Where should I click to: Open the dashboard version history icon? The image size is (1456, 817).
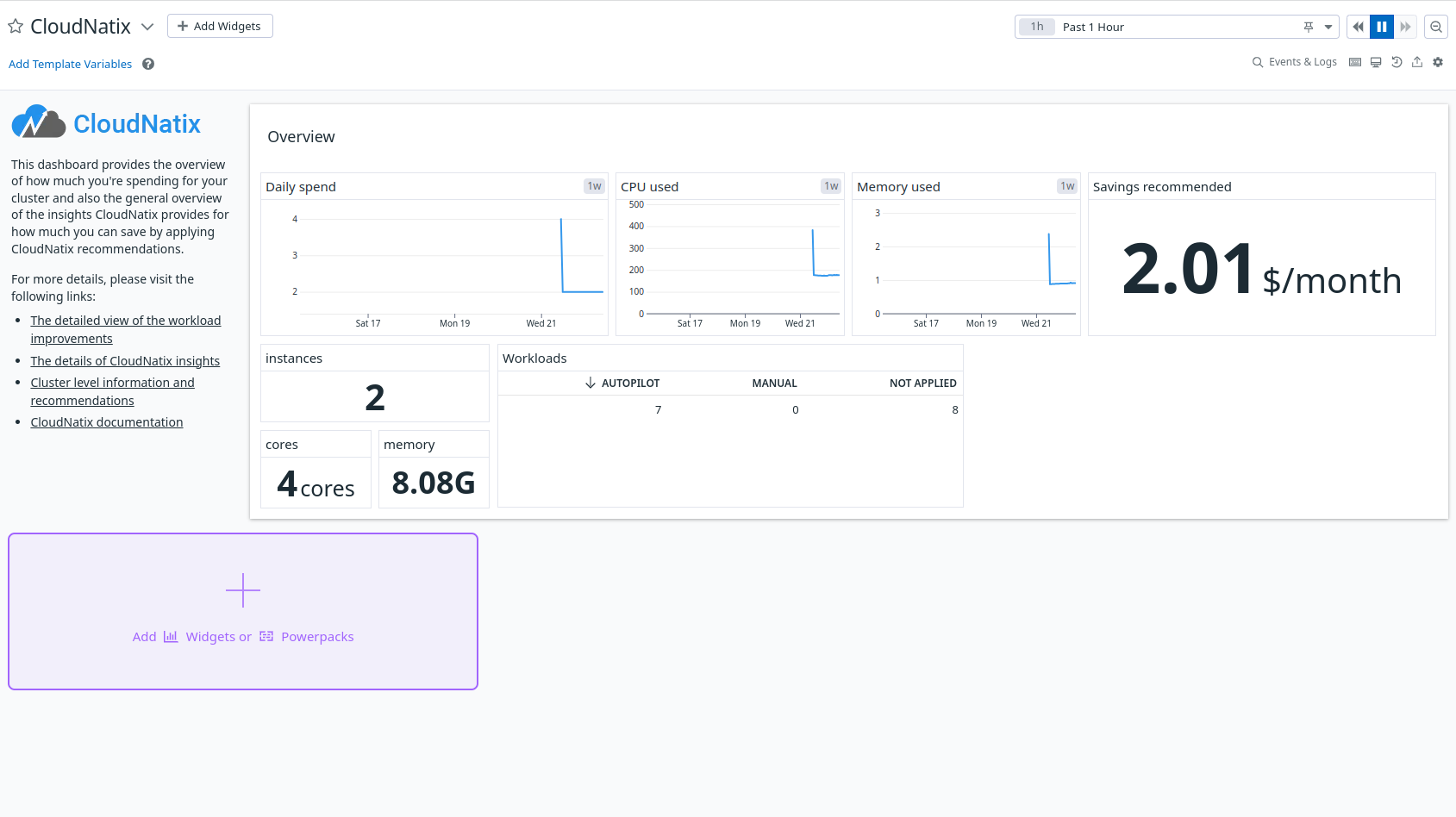point(1397,61)
